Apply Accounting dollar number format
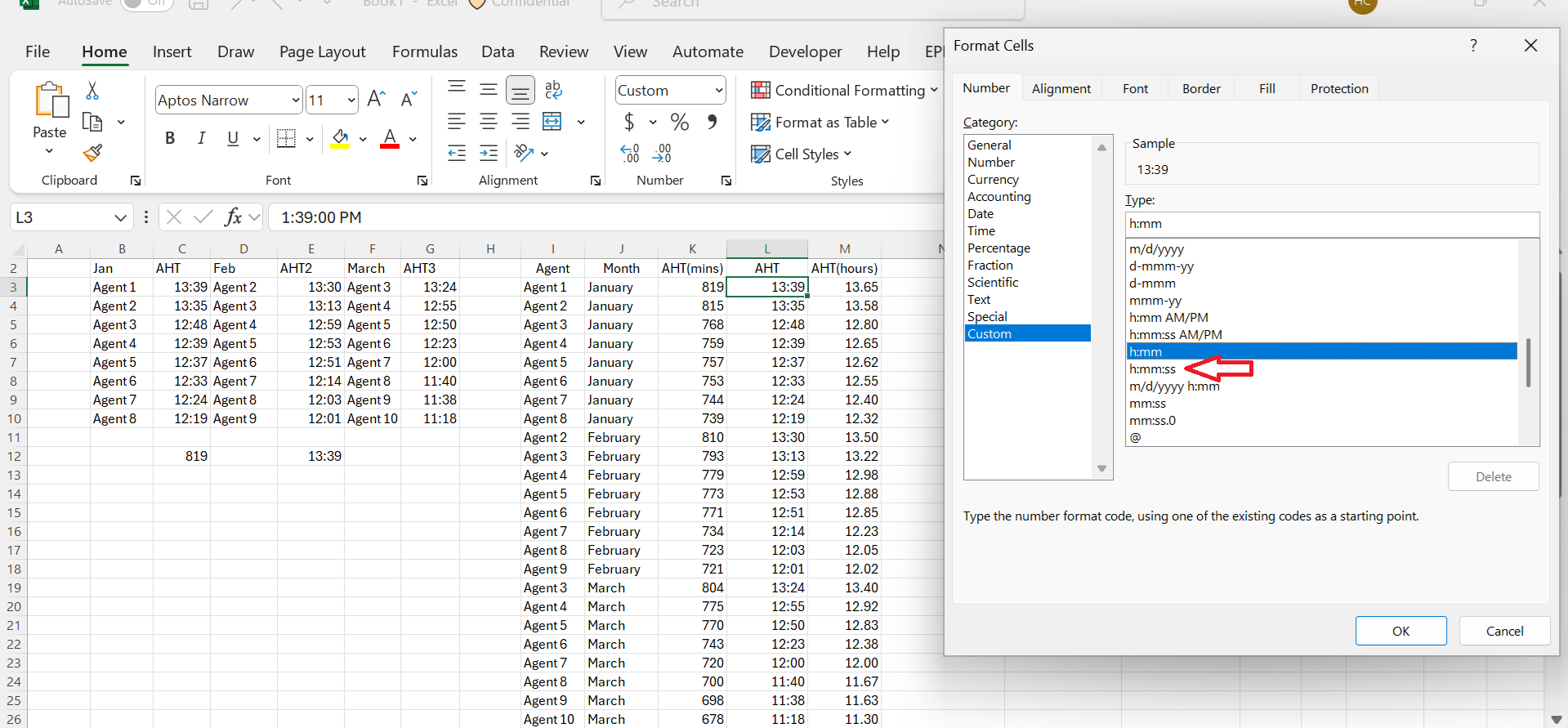The height and width of the screenshot is (728, 1568). 628,122
